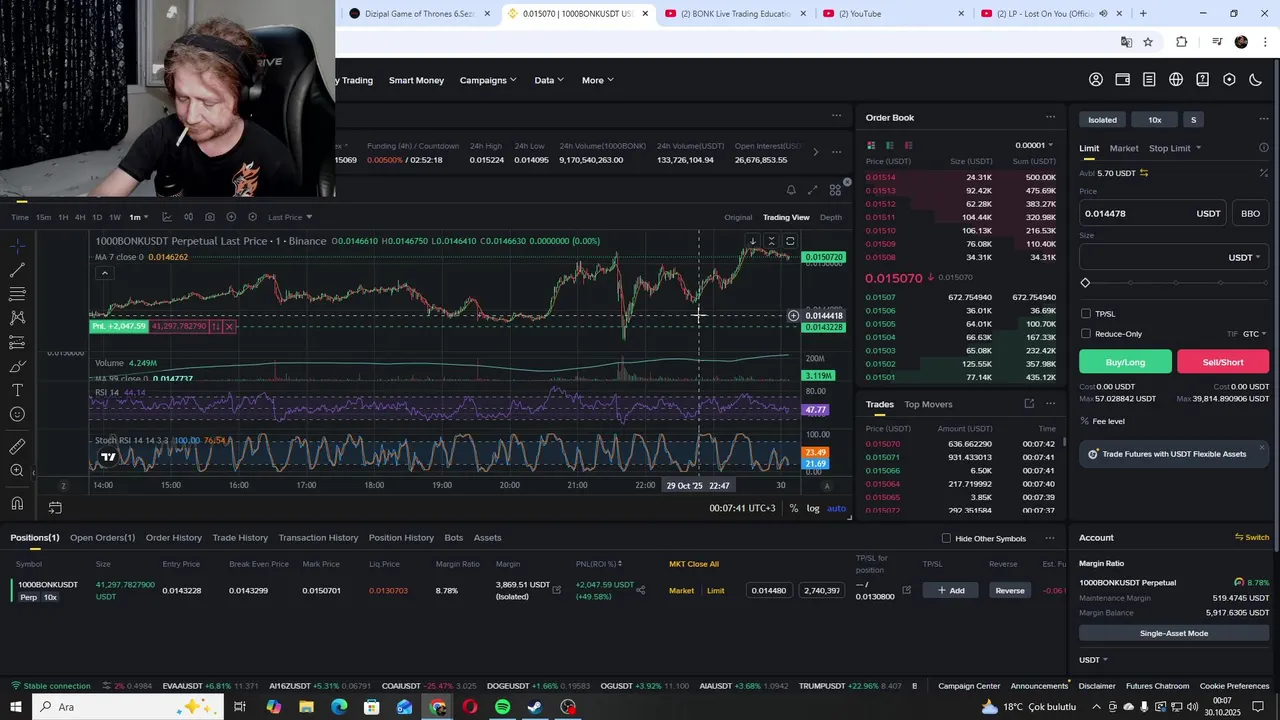Viewport: 1280px width, 720px height.
Task: Open Spotify from the taskbar
Action: 502,707
